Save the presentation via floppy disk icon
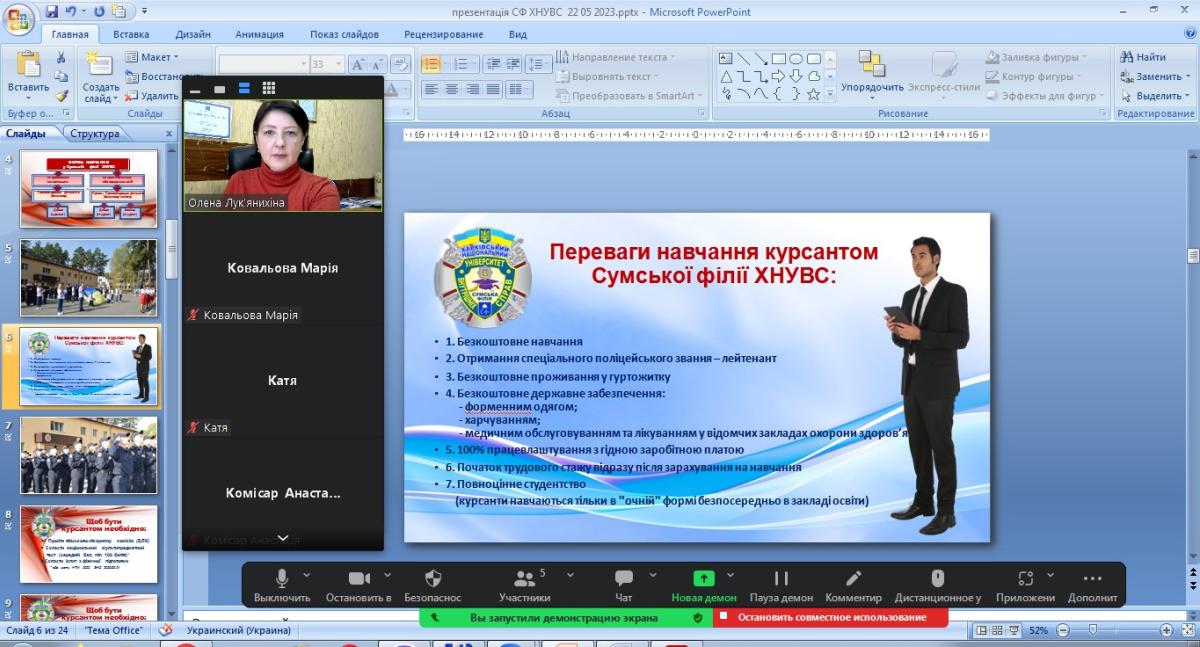The height and width of the screenshot is (647, 1200). pos(52,12)
